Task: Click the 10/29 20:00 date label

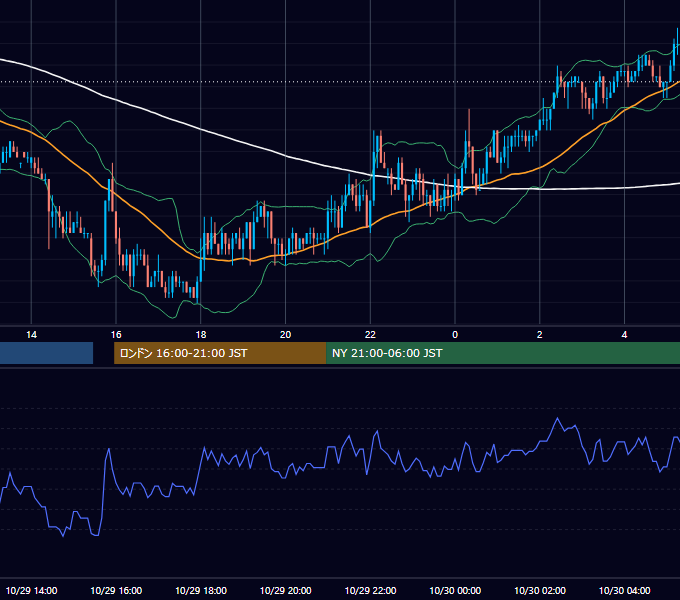Action: click(x=285, y=590)
